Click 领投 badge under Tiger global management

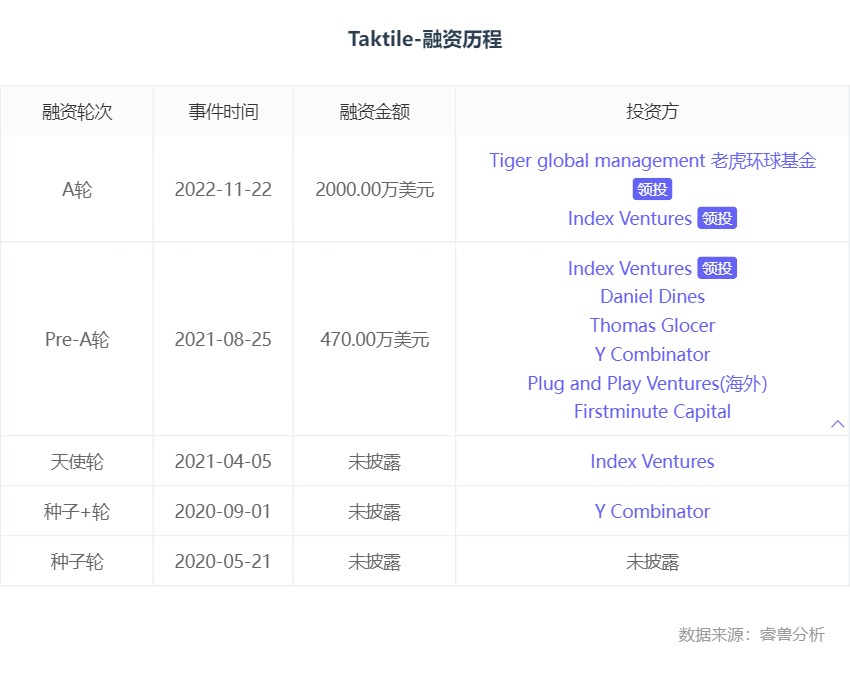click(x=652, y=190)
